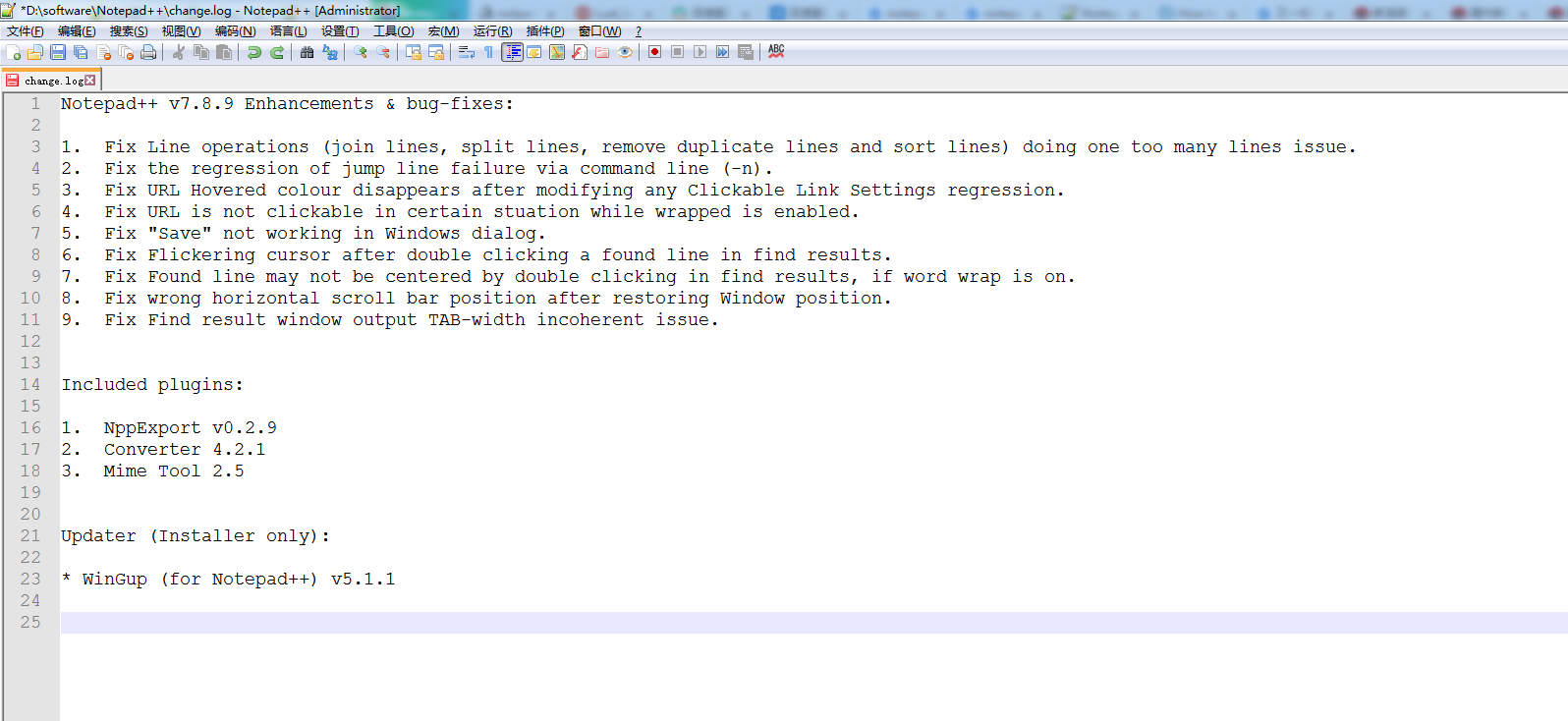Viewport: 1568px width, 721px height.
Task: Toggle synchronized horizontal scrolling
Action: (436, 52)
